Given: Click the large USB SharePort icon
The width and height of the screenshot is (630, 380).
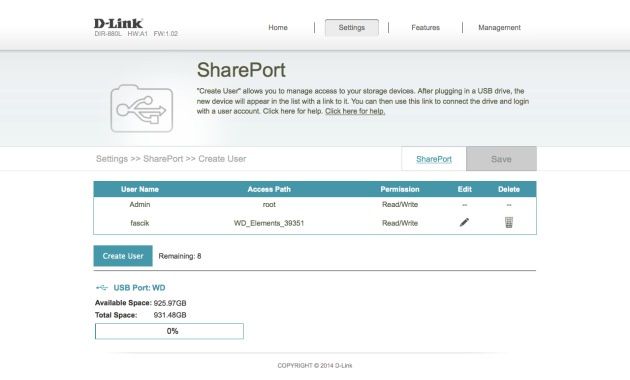Looking at the screenshot, I should (141, 108).
